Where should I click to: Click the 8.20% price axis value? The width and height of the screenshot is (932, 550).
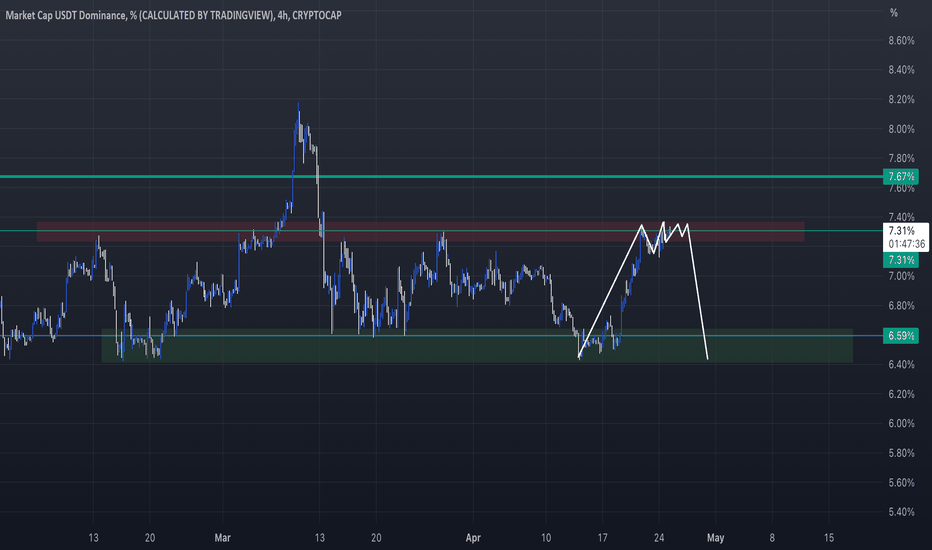click(x=901, y=99)
